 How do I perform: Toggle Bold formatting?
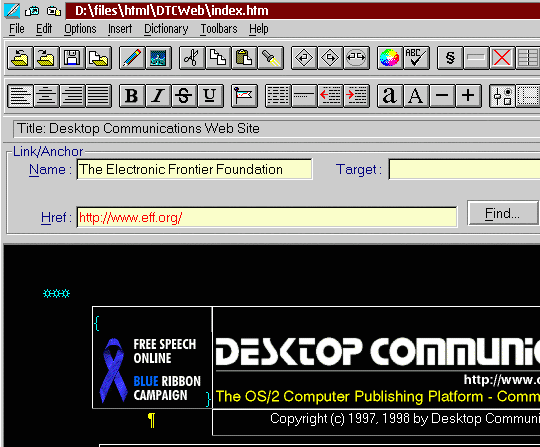(x=132, y=96)
